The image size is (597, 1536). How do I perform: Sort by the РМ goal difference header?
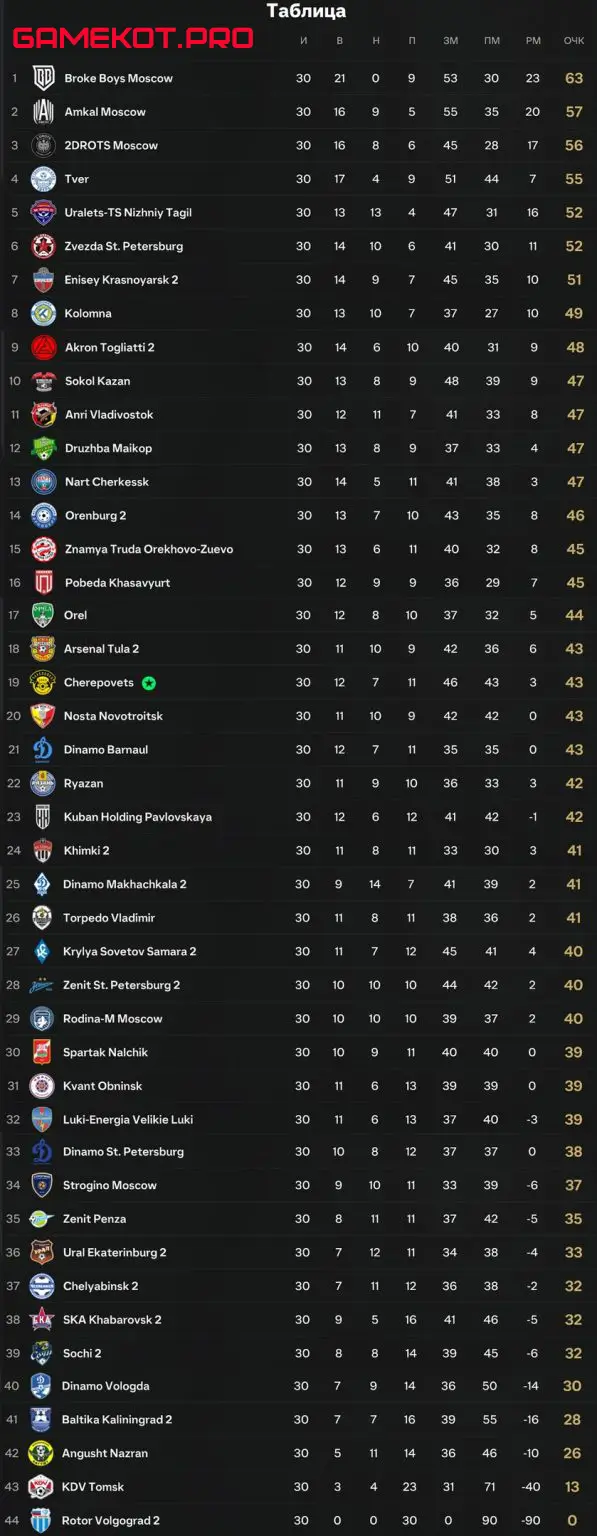[533, 41]
